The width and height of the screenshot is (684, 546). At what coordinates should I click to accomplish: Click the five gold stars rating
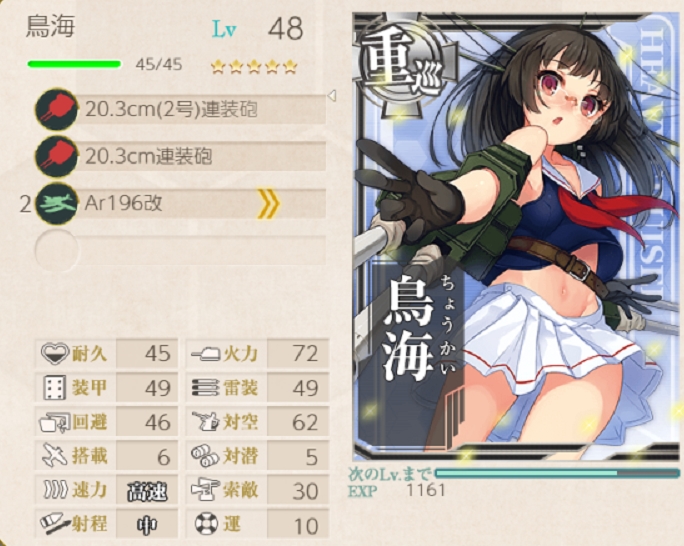tap(254, 67)
